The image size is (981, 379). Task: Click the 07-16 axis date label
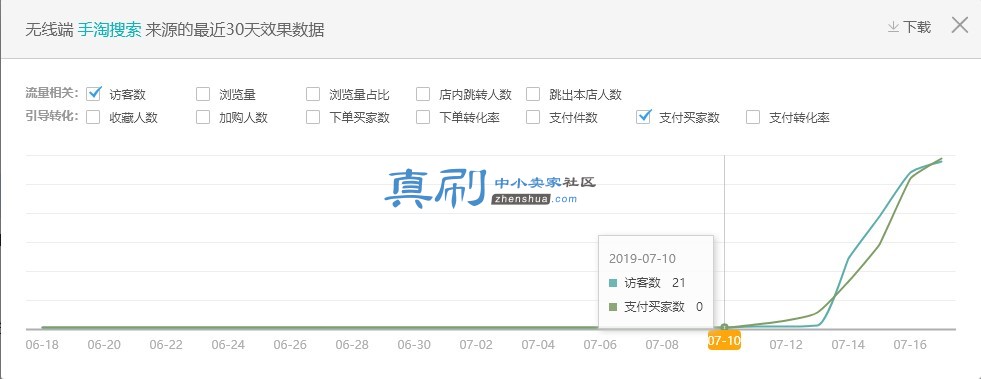coord(910,345)
